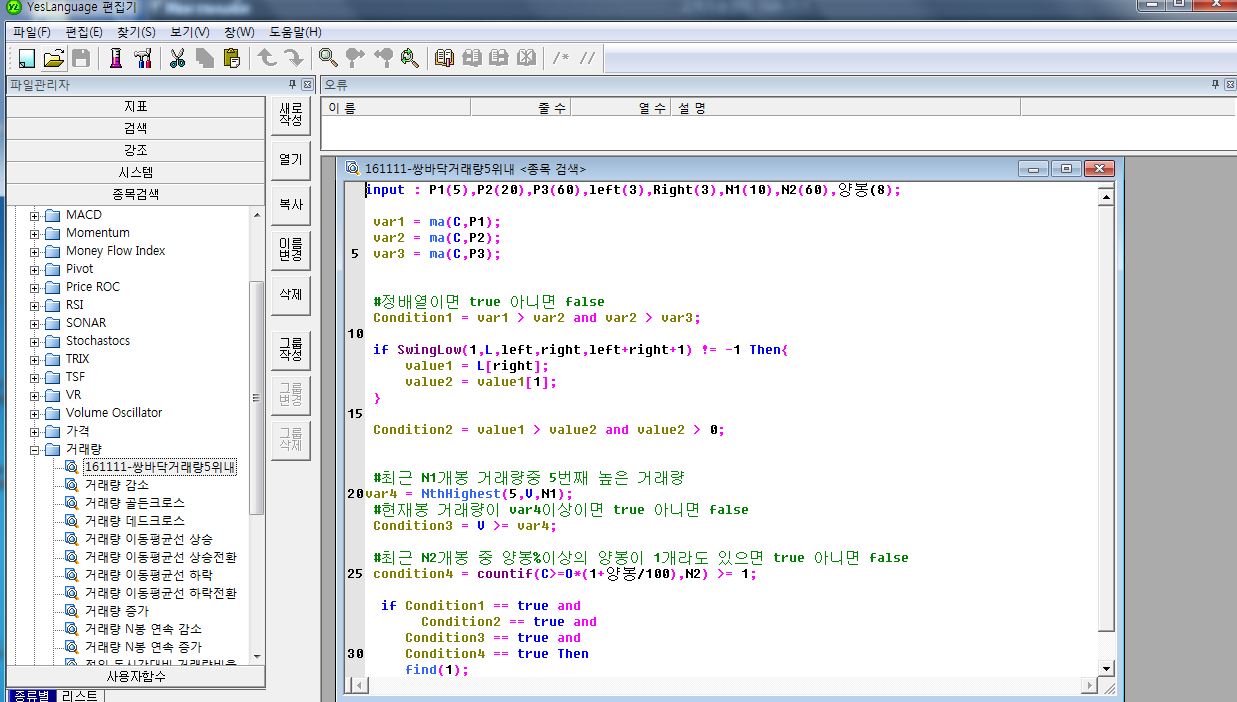Click the new file toolbar icon
Viewport: 1237px width, 702px height.
click(27, 58)
